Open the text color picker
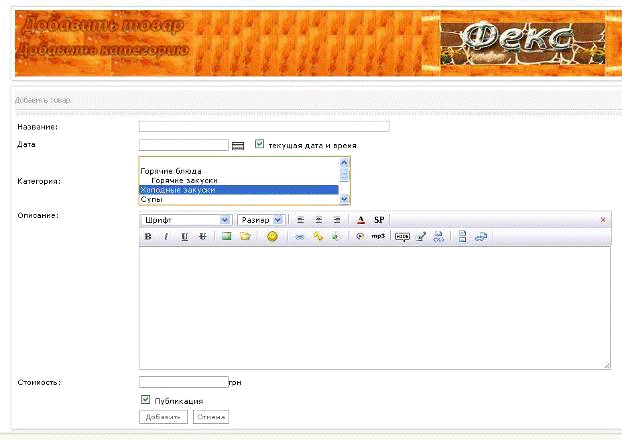Image resolution: width=622 pixels, height=440 pixels. [361, 219]
